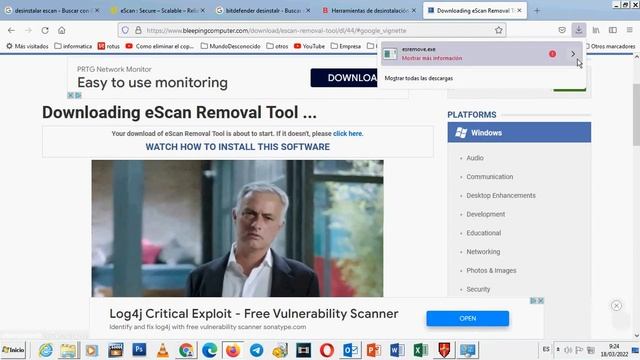Close the bottom Log4j ad with X
This screenshot has height=360, width=640.
tap(540, 301)
